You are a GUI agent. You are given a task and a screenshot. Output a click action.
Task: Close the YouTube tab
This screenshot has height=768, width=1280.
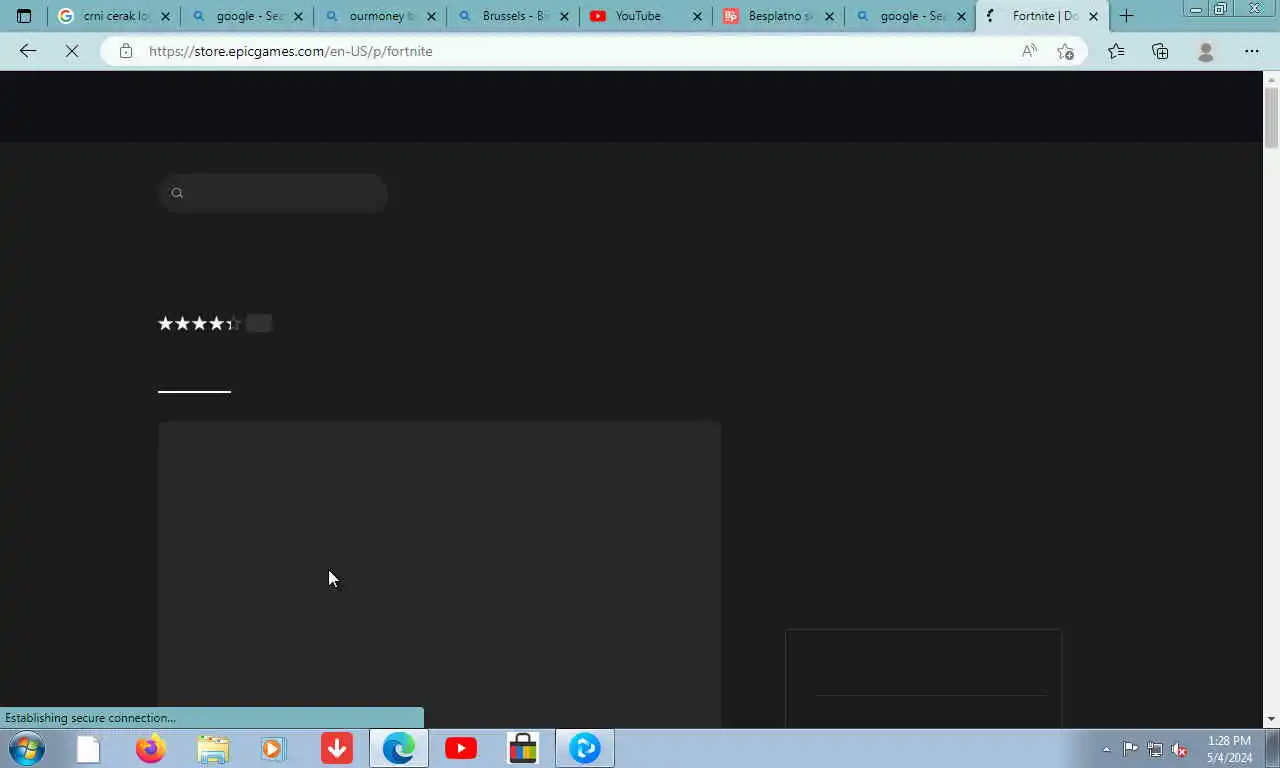click(698, 16)
